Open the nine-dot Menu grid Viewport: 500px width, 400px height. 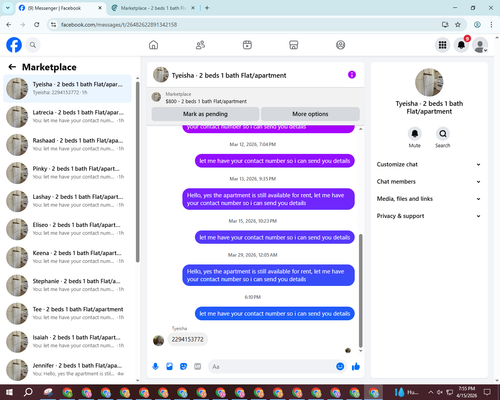[x=442, y=45]
